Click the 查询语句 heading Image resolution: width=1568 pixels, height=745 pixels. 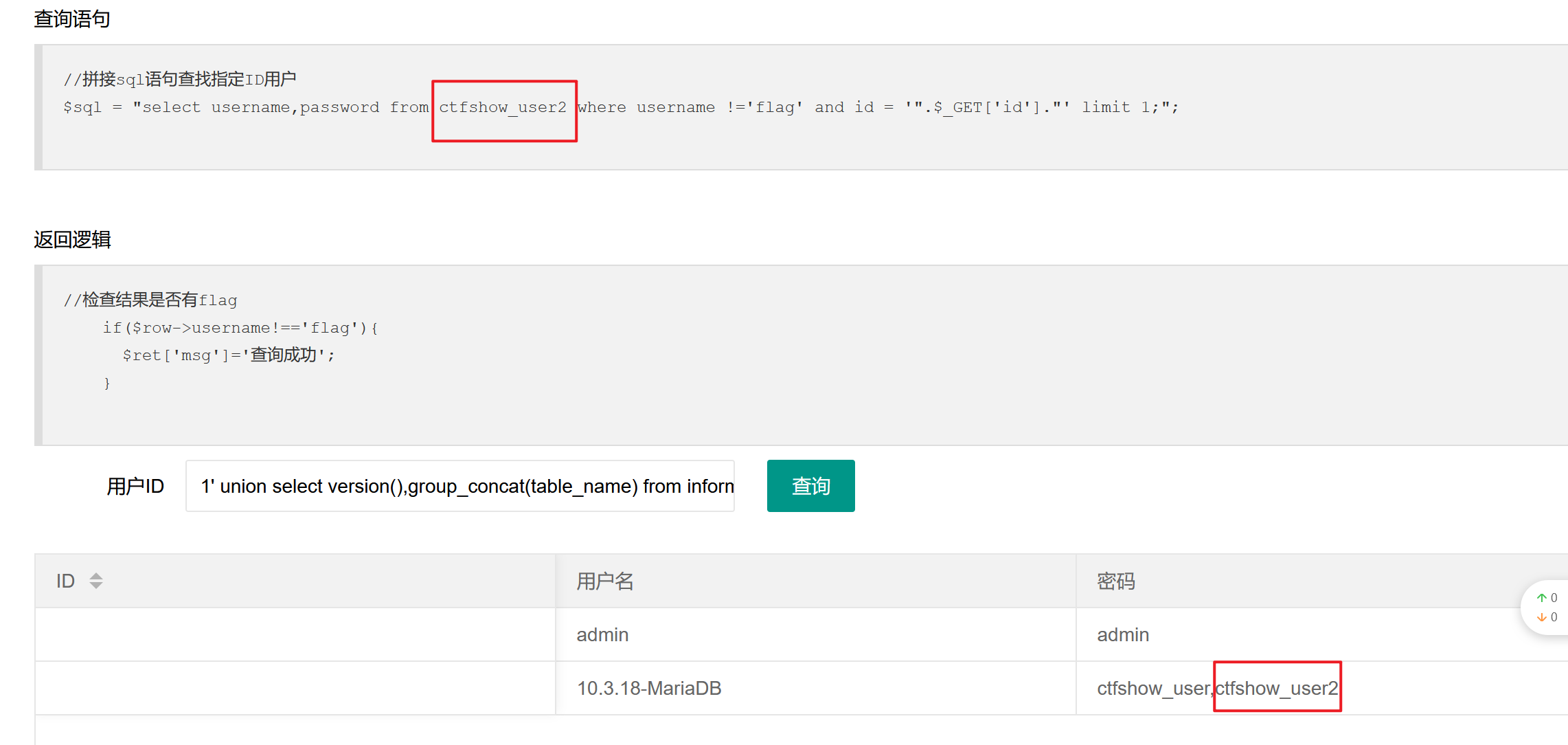72,19
